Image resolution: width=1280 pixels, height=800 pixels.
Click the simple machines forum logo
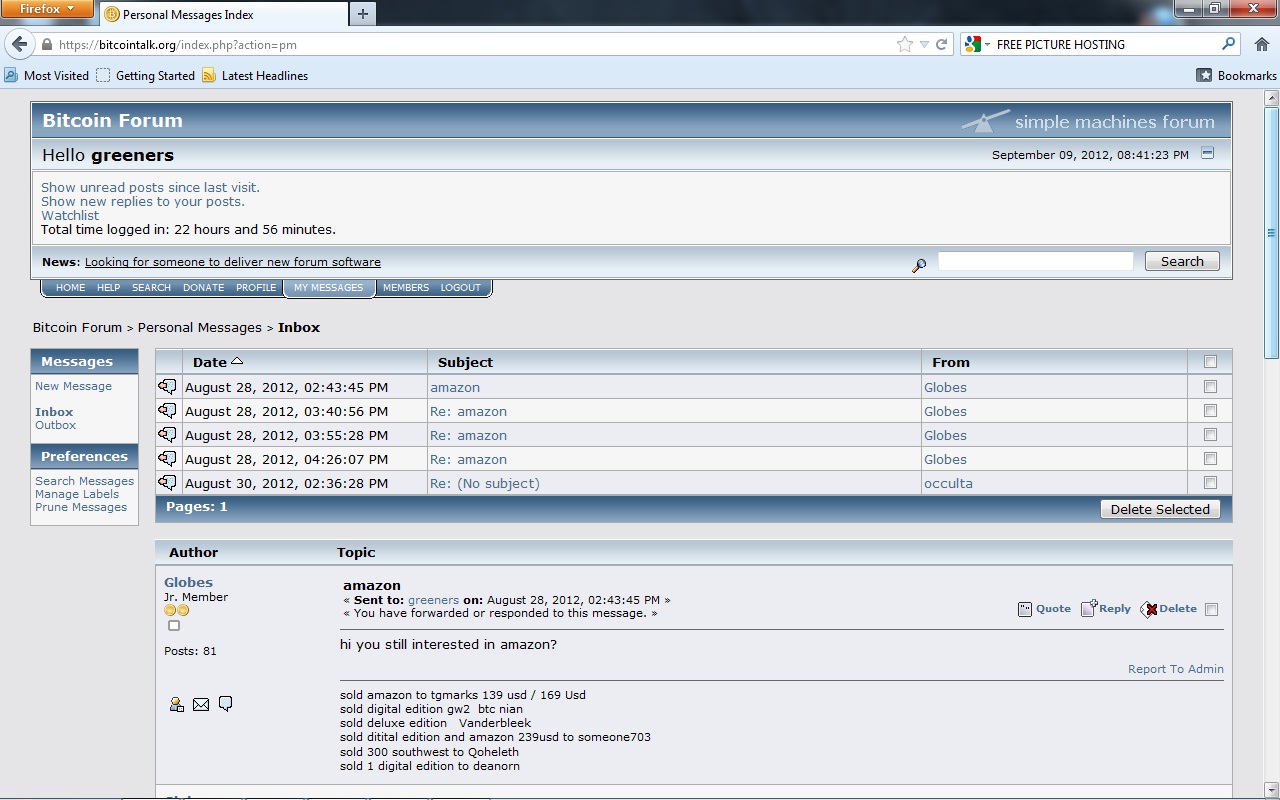[1088, 121]
